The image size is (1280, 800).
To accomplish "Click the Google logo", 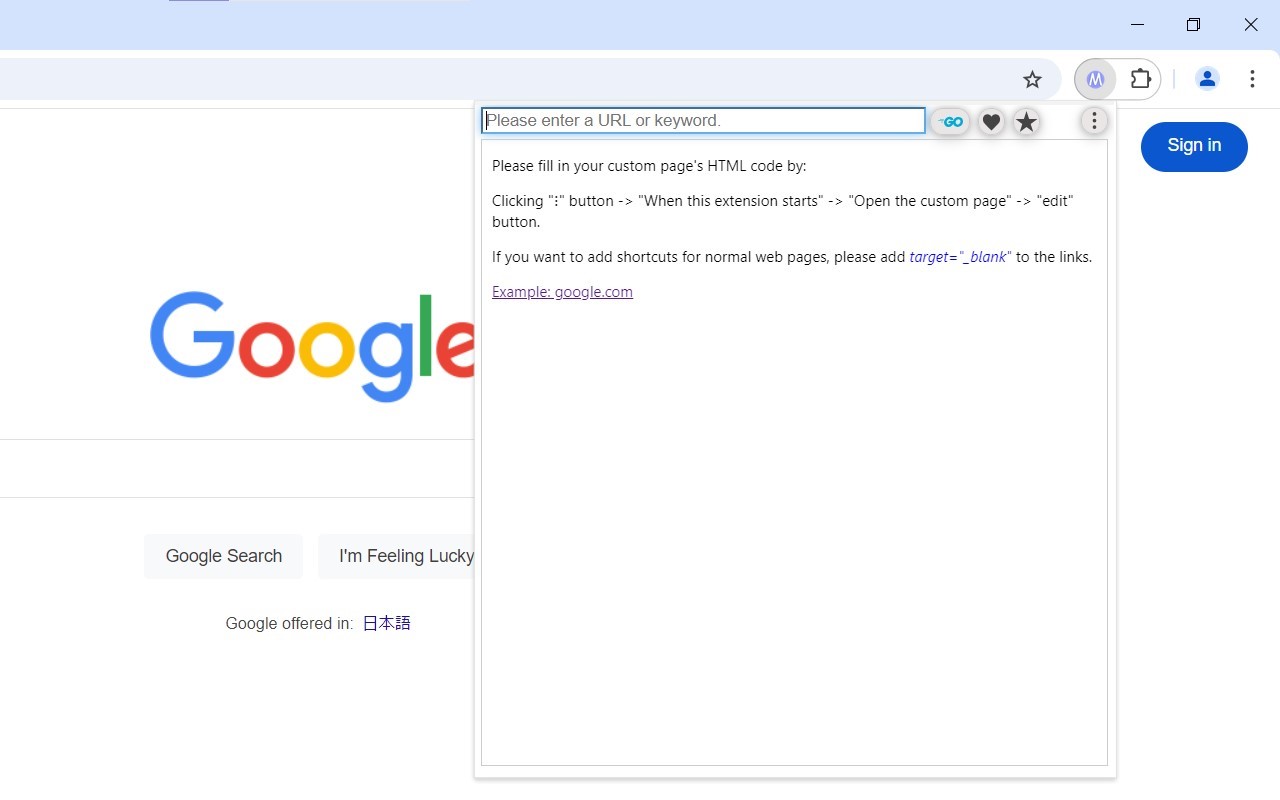I will 312,345.
